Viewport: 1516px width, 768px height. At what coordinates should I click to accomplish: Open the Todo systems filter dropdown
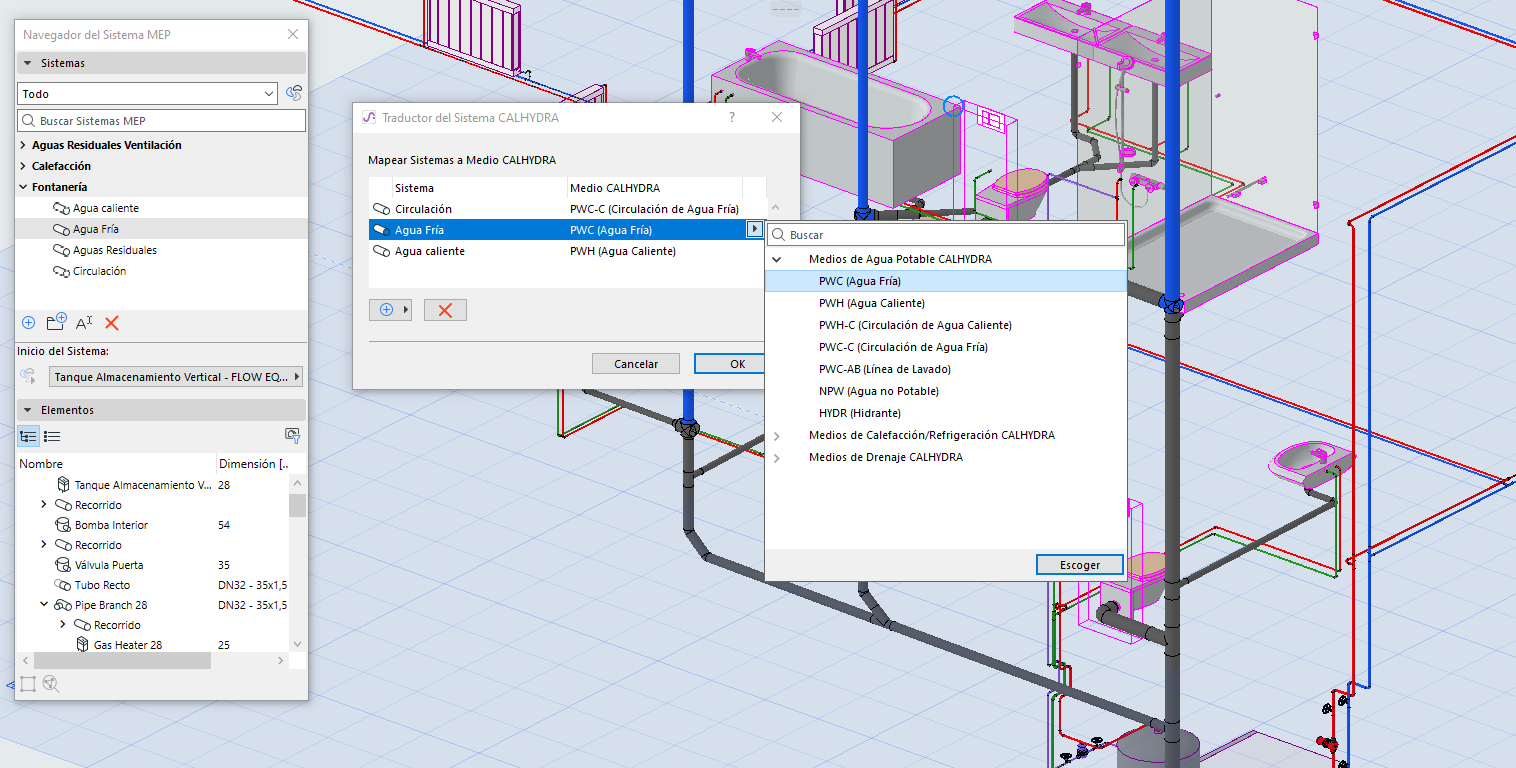[x=148, y=94]
